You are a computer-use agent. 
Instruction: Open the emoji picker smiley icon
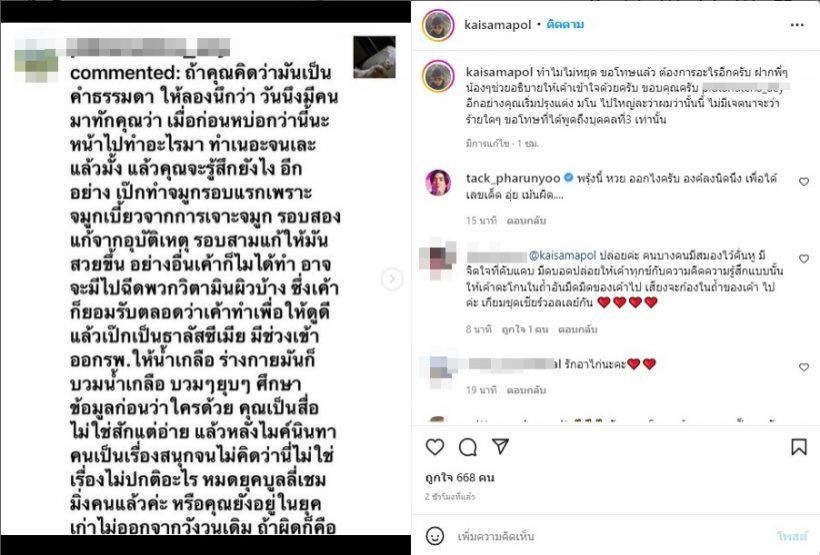pyautogui.click(x=435, y=536)
